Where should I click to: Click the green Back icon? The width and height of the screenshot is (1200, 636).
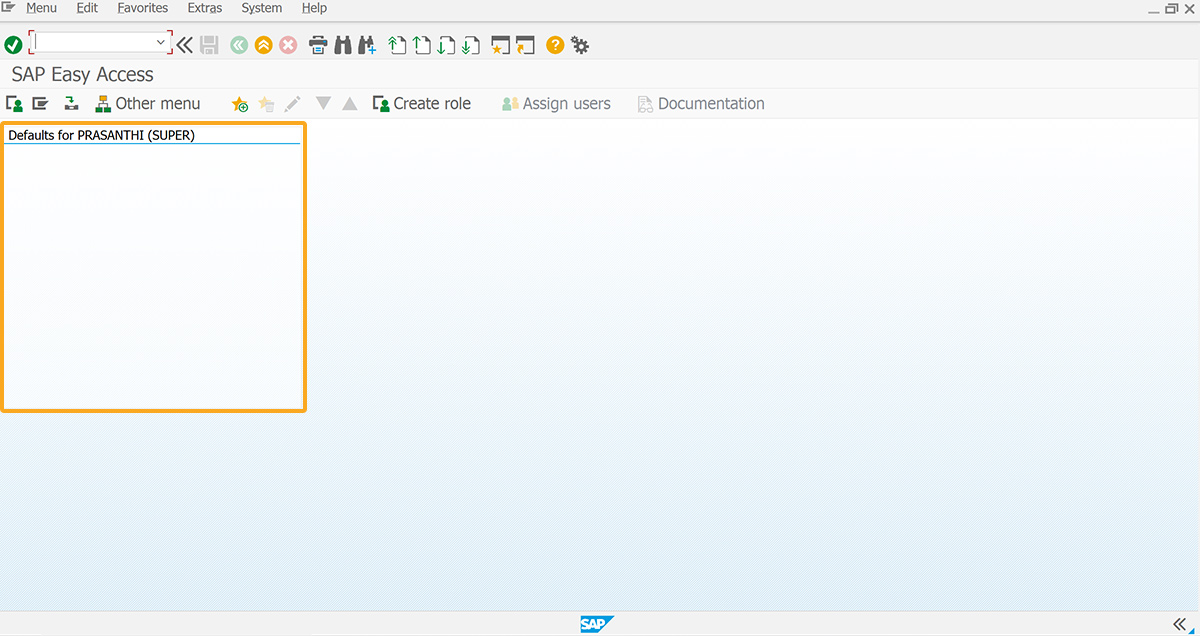click(x=238, y=45)
